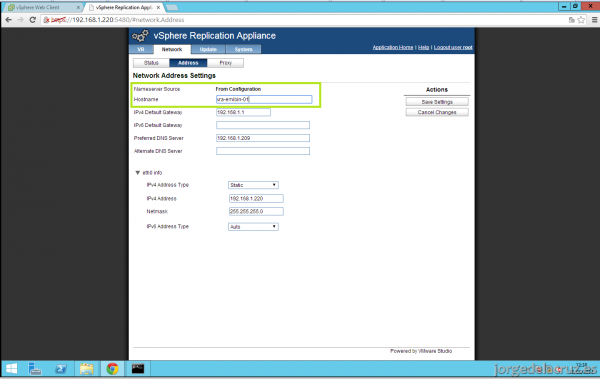600x379 pixels.
Task: Switch to the Update tab
Action: point(208,49)
